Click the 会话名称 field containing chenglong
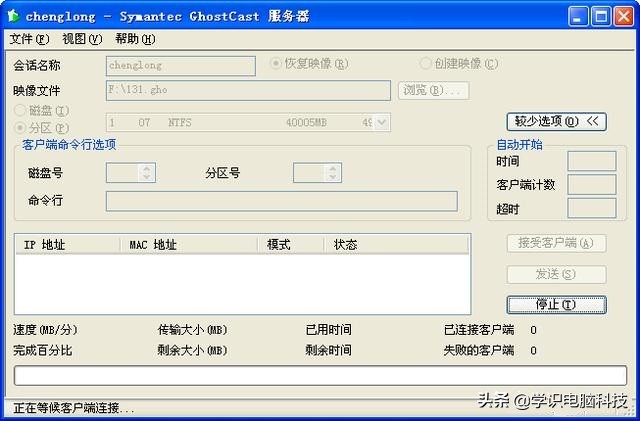This screenshot has width=640, height=421. point(181,66)
